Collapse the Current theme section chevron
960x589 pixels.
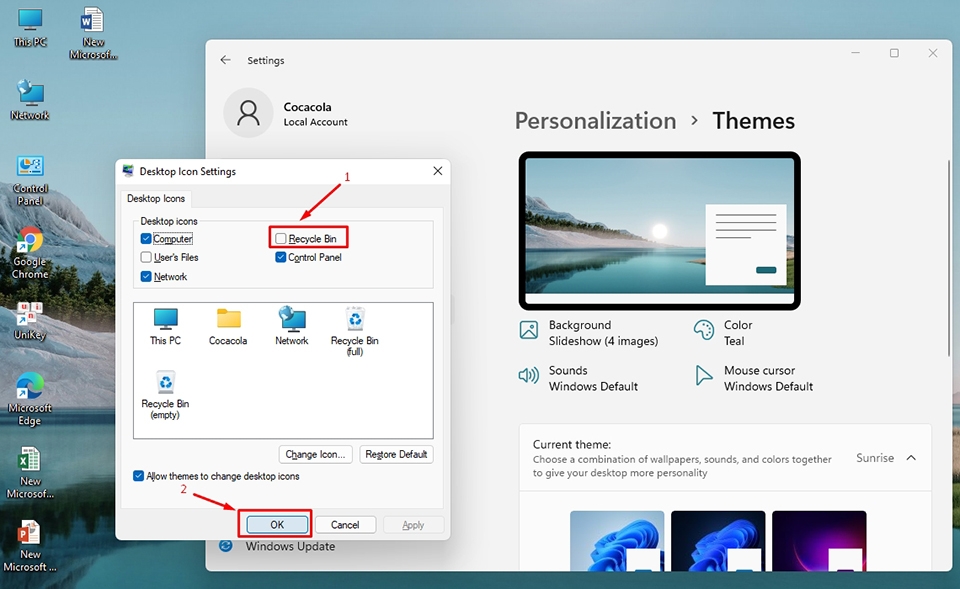911,458
